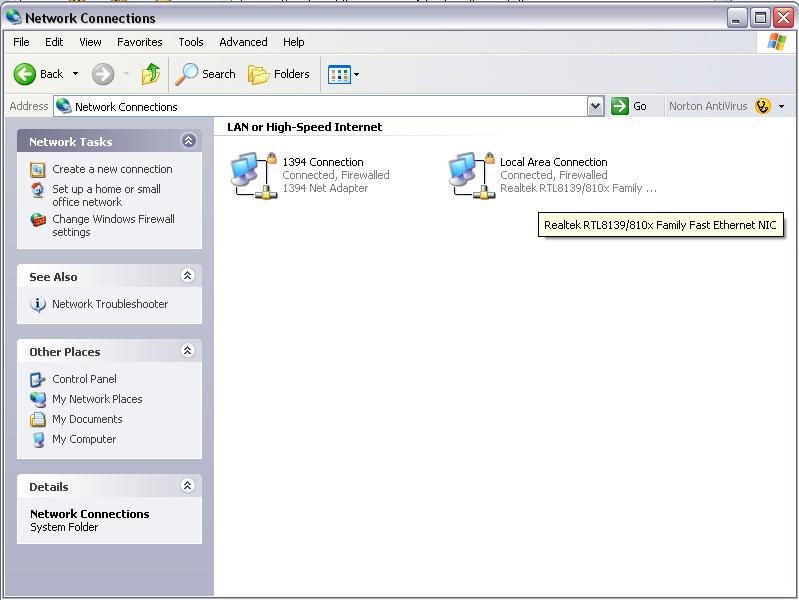Viewport: 799px width, 600px height.
Task: Click the My Network Places icon
Action: [x=38, y=399]
